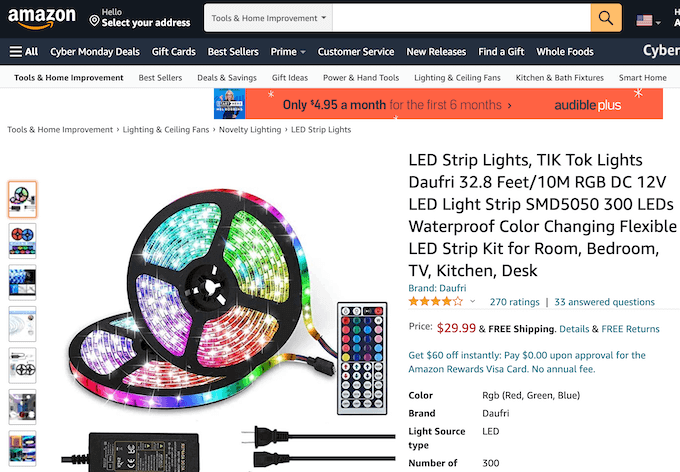
Task: Click the LED Strip Lights breadcrumb
Action: coord(321,130)
